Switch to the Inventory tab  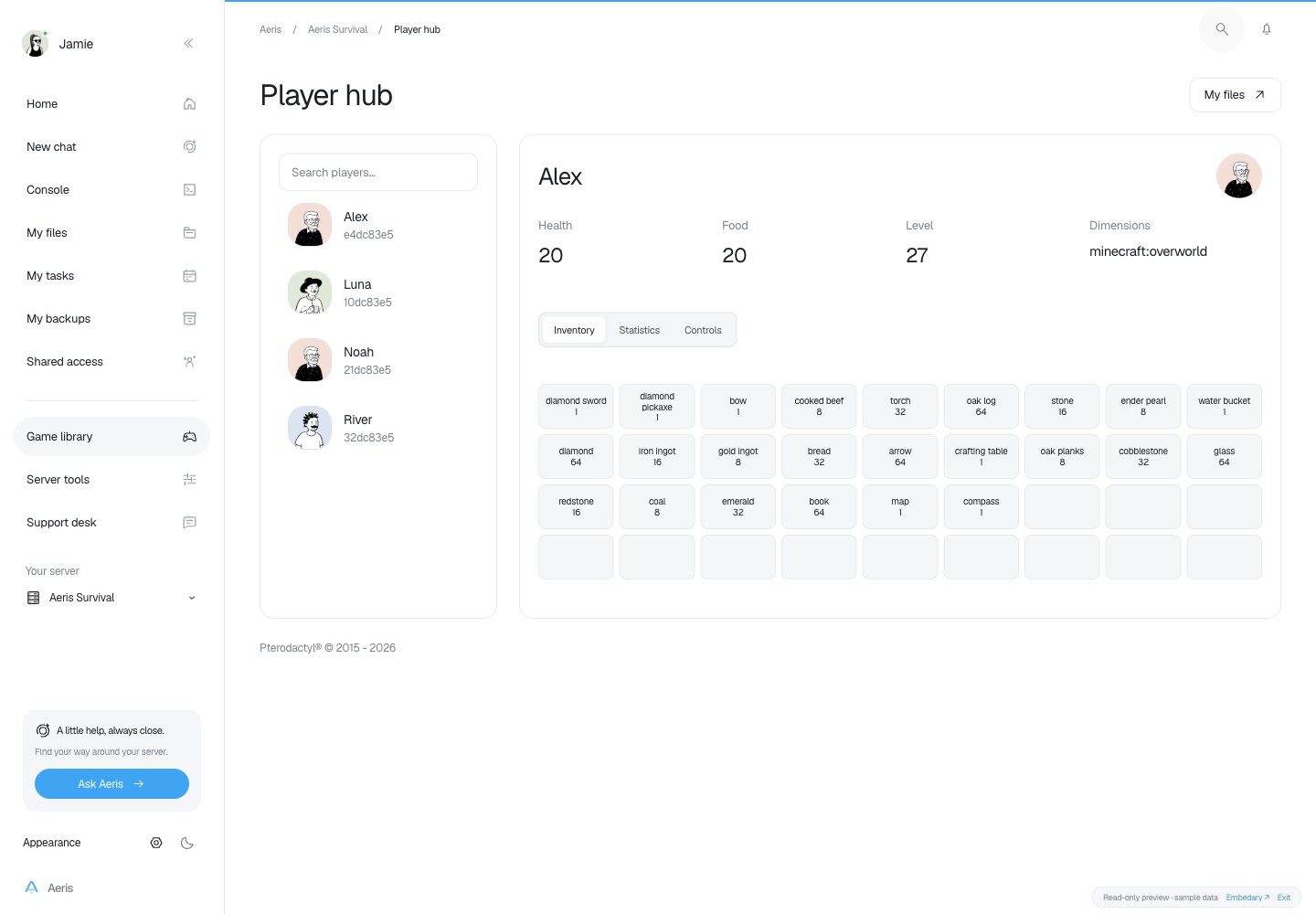[x=574, y=330]
